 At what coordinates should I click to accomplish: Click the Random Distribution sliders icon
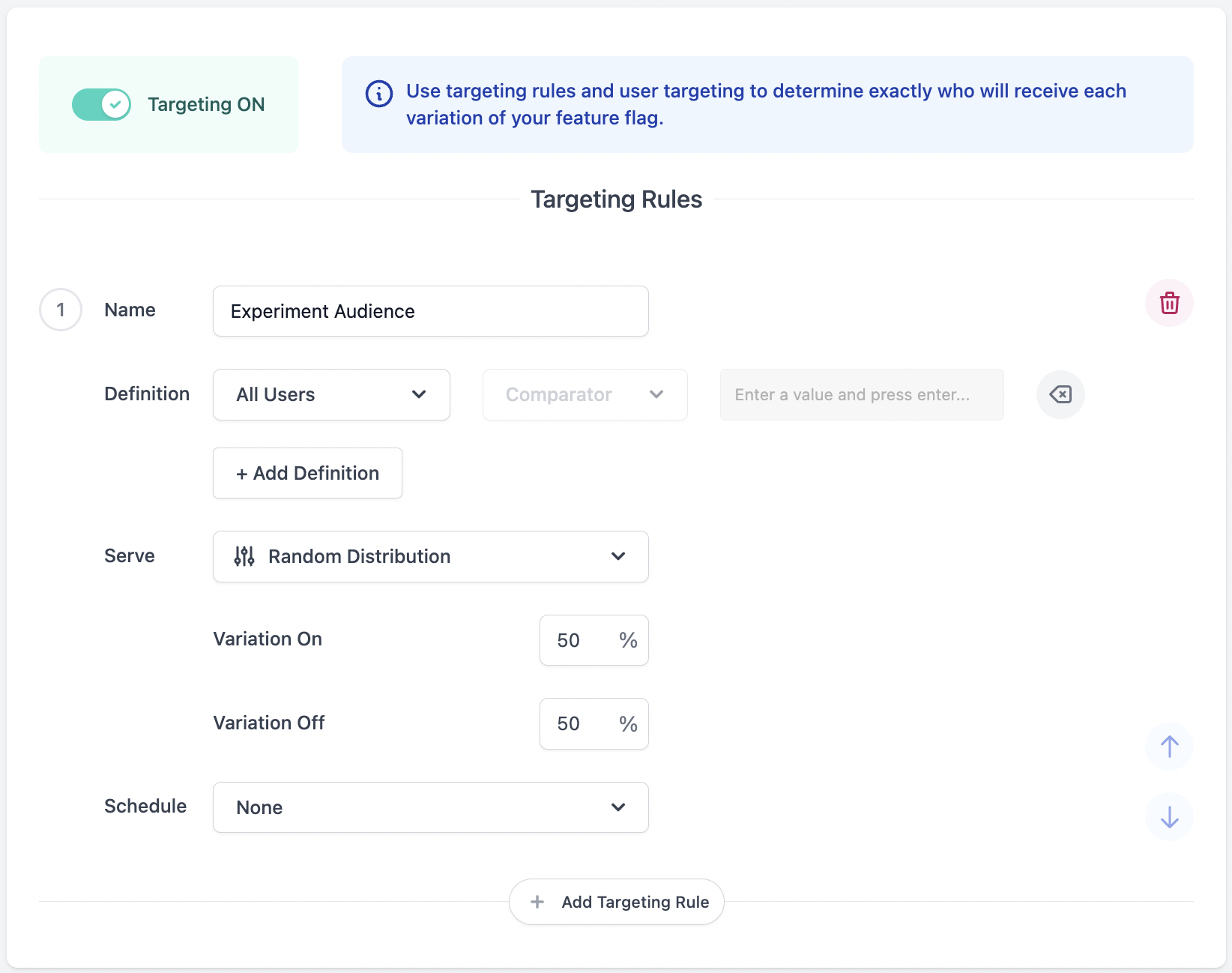(x=244, y=556)
